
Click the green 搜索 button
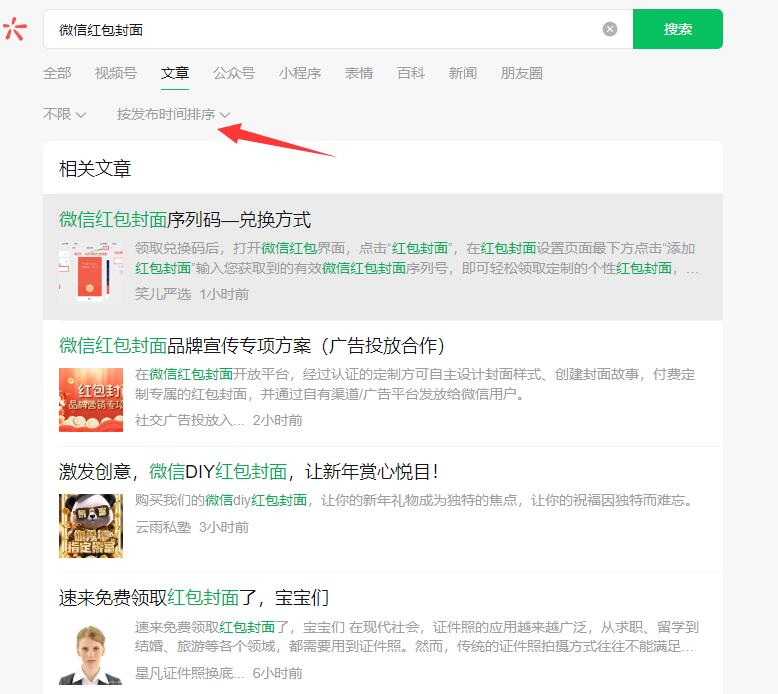(x=678, y=29)
